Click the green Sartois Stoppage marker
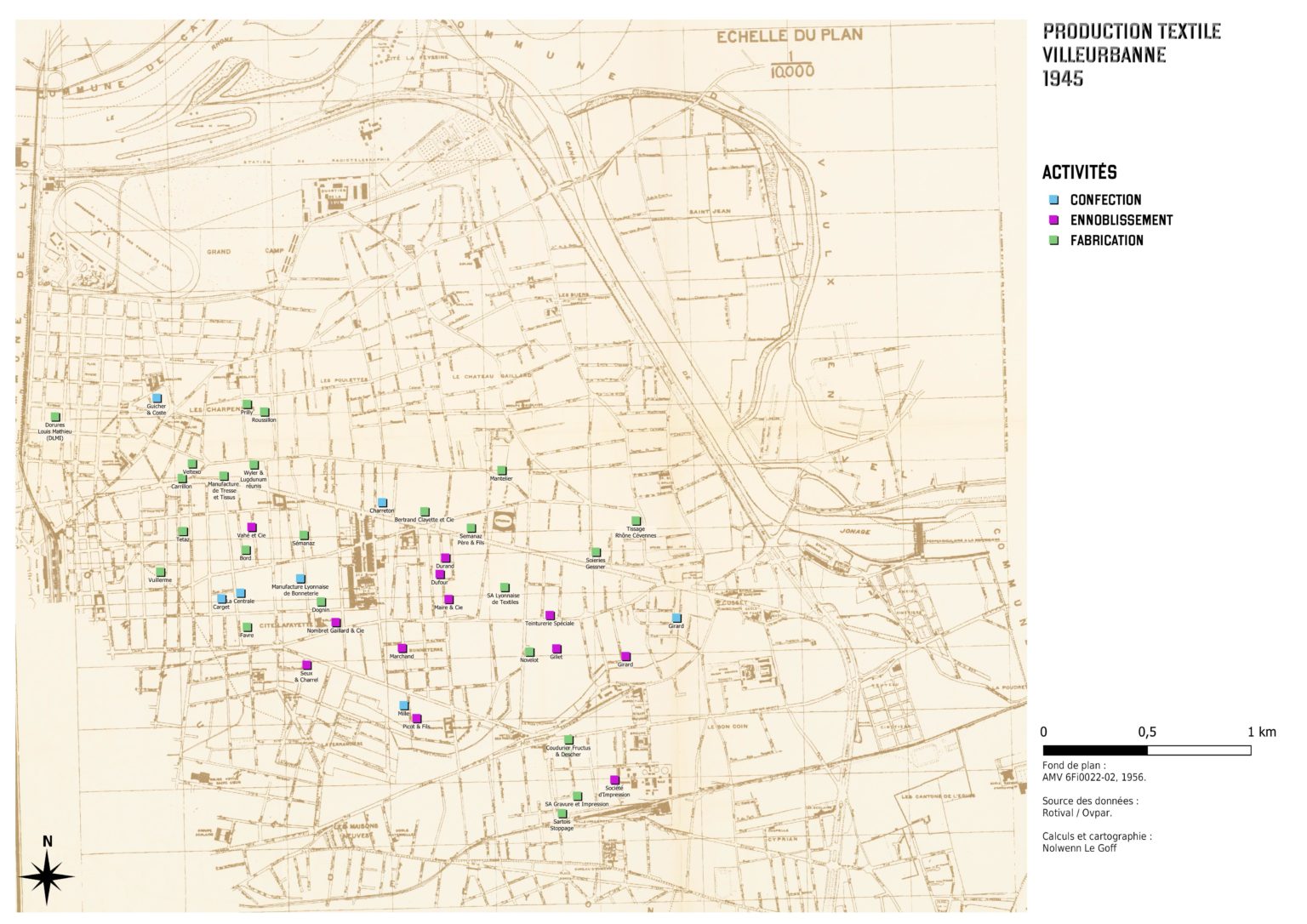Image resolution: width=1307 pixels, height=924 pixels. 562,814
